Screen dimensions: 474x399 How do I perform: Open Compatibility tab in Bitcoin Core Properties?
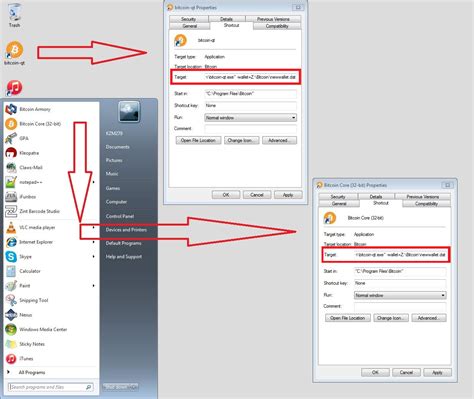pyautogui.click(x=426, y=204)
